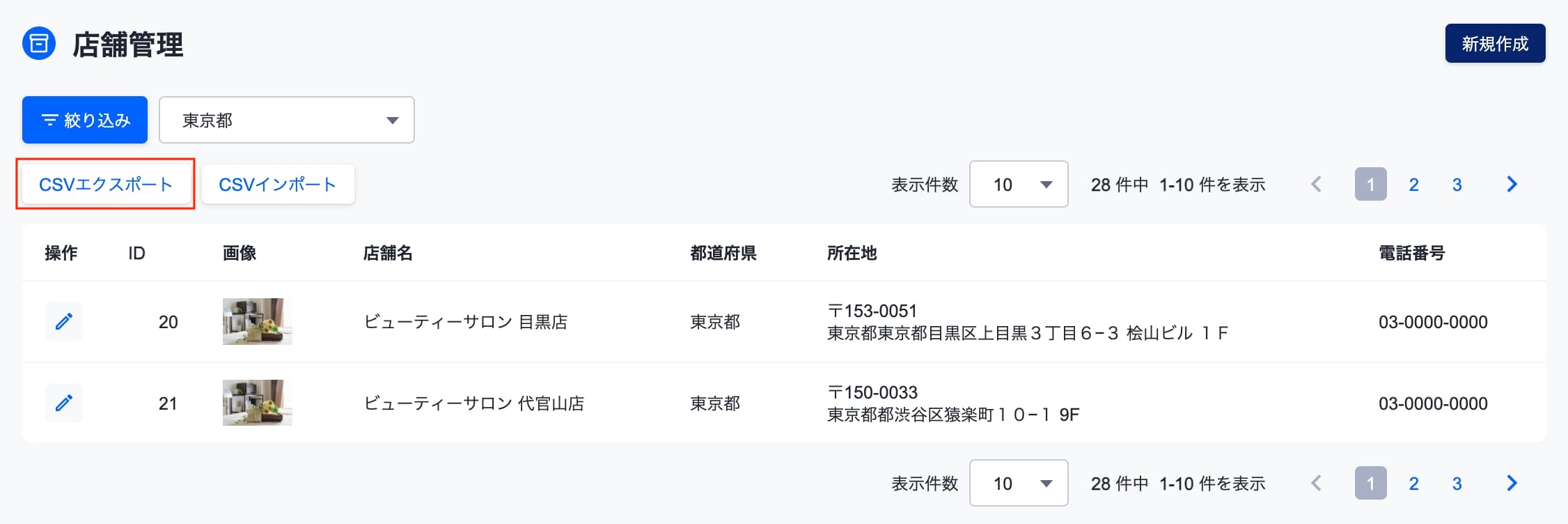This screenshot has width=1568, height=524.
Task: Select page 2 in top pagination
Action: pos(1413,184)
